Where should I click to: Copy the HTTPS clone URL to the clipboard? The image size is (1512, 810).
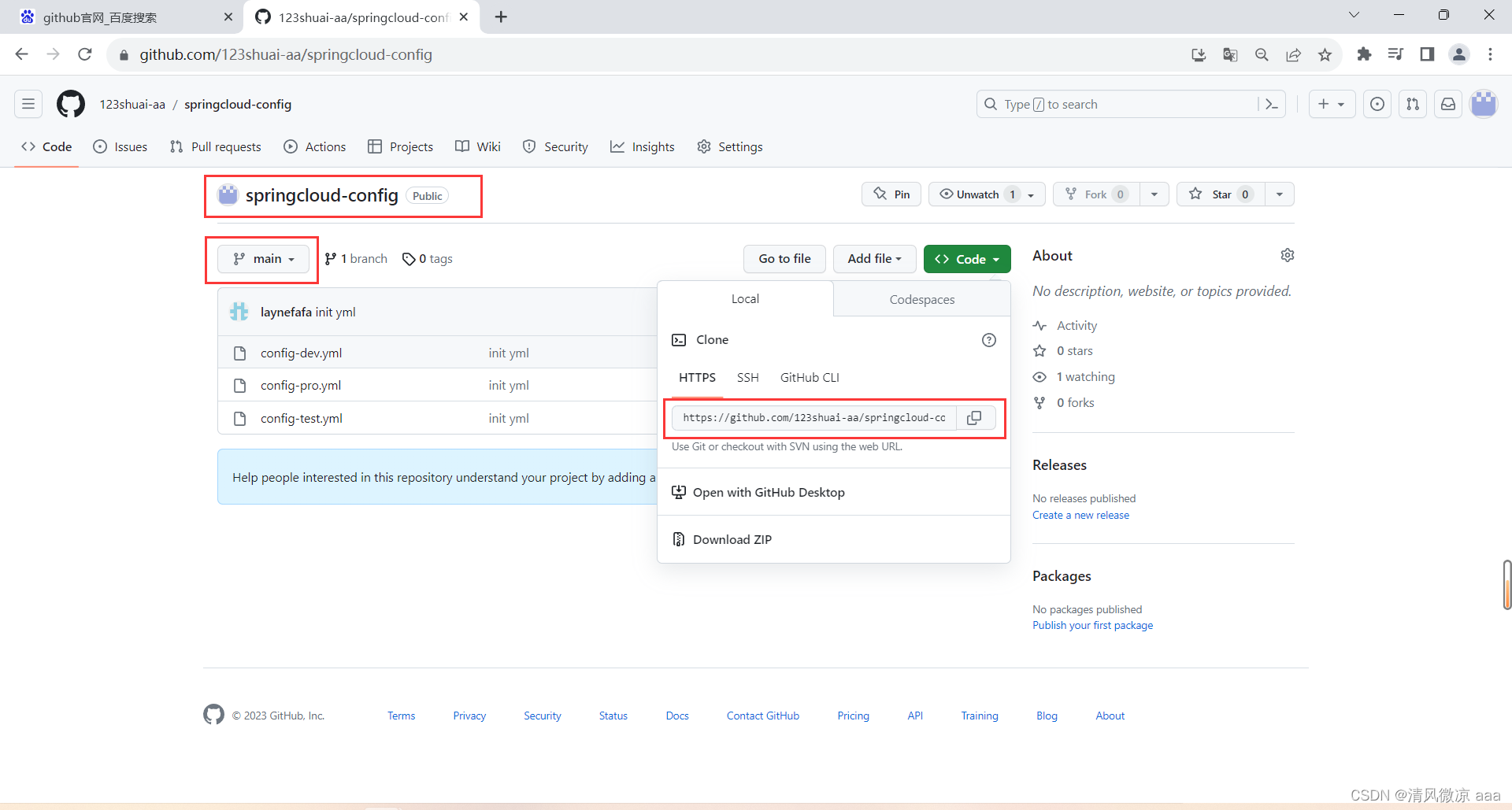(x=975, y=418)
